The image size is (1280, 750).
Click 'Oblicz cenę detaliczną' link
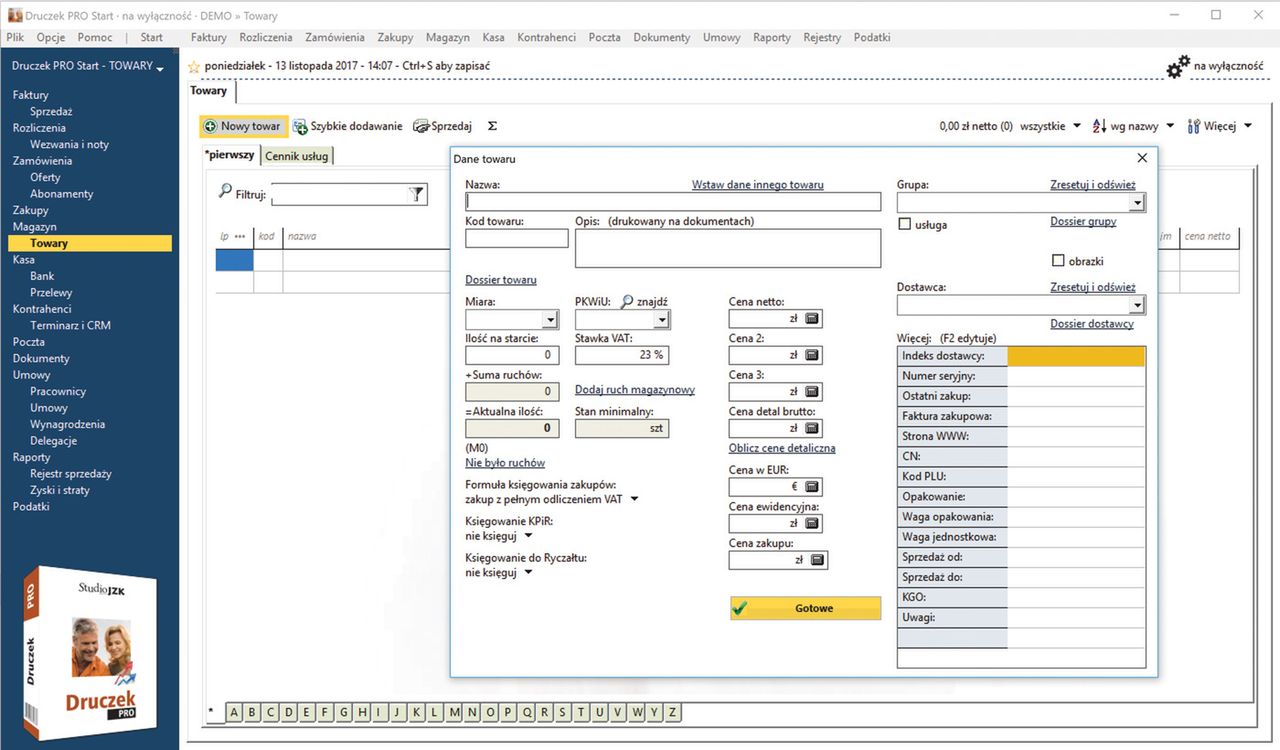tap(782, 448)
